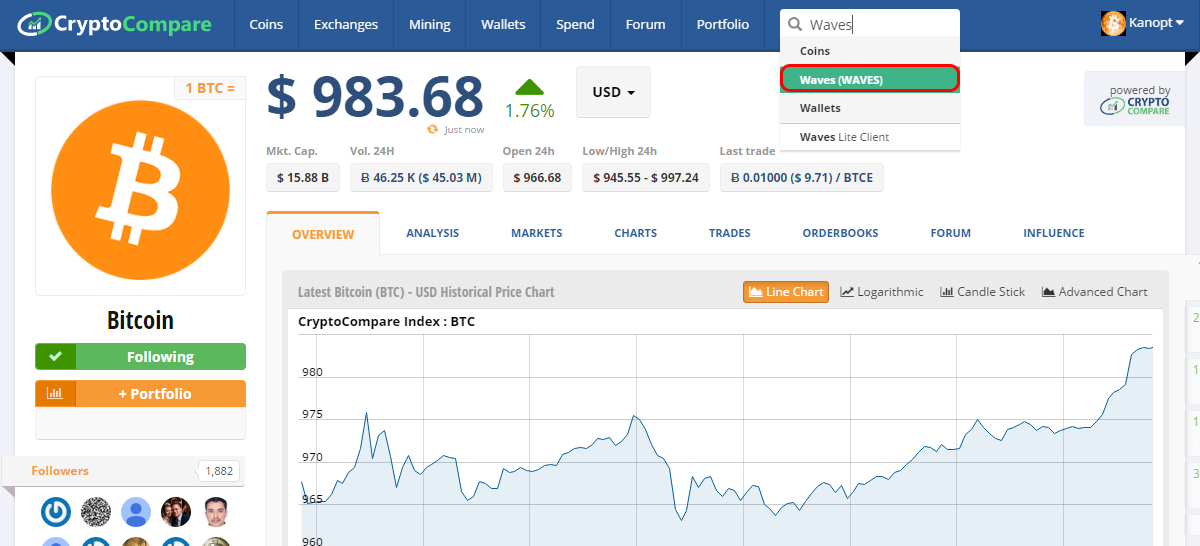Screen dimensions: 1200x546
Task: Open the Markets tab
Action: pos(536,233)
